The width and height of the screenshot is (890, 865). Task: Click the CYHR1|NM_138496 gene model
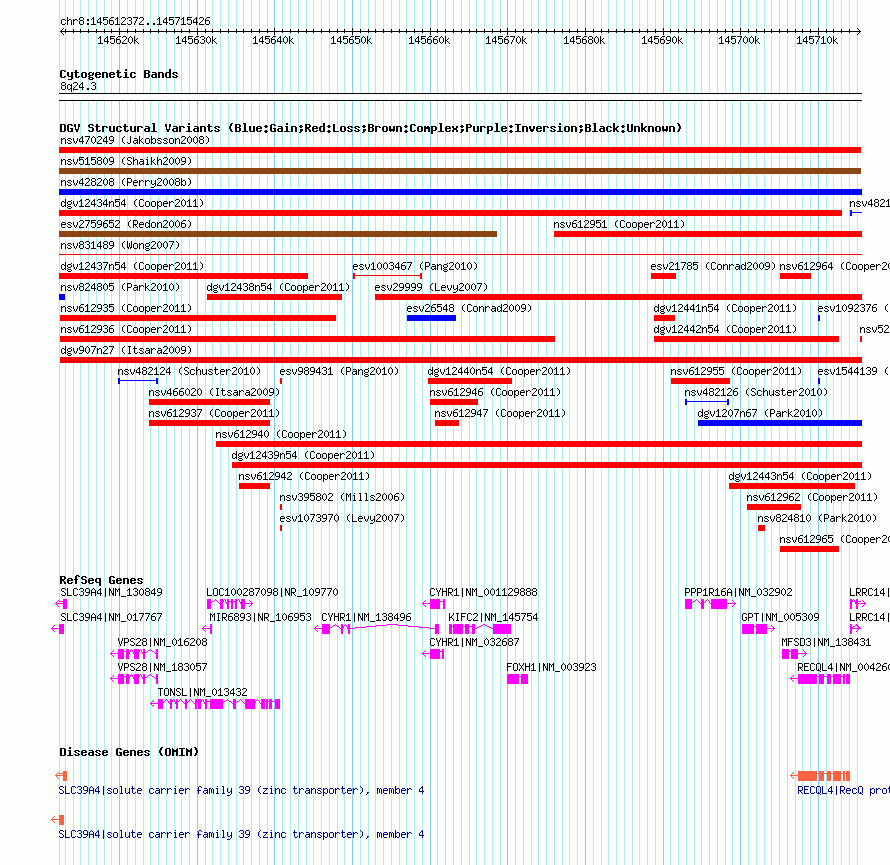pos(377,629)
